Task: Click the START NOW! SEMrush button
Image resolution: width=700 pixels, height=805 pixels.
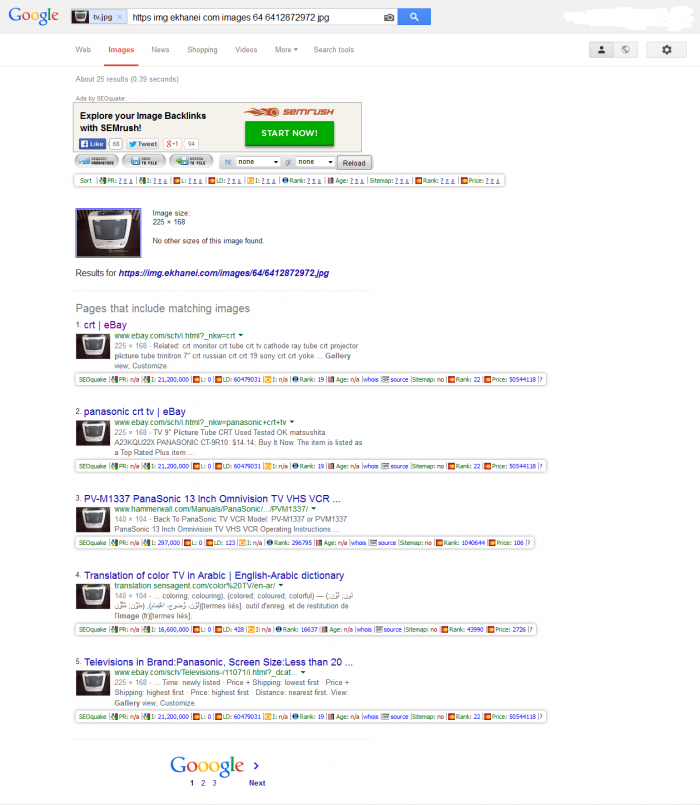Action: tap(289, 133)
